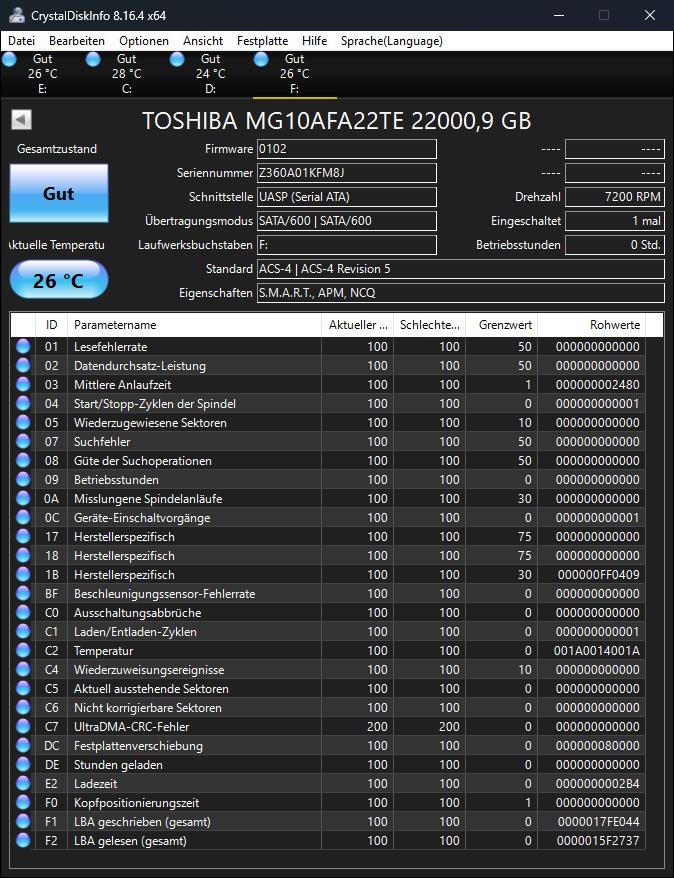
Task: Open the Datei menu
Action: point(21,41)
